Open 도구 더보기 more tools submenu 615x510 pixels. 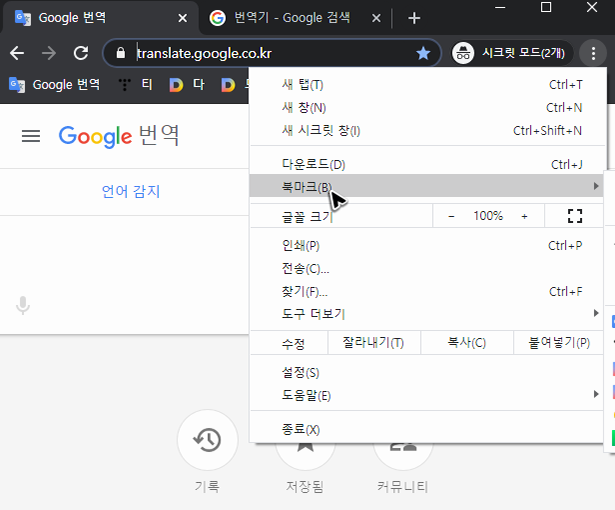pyautogui.click(x=427, y=313)
